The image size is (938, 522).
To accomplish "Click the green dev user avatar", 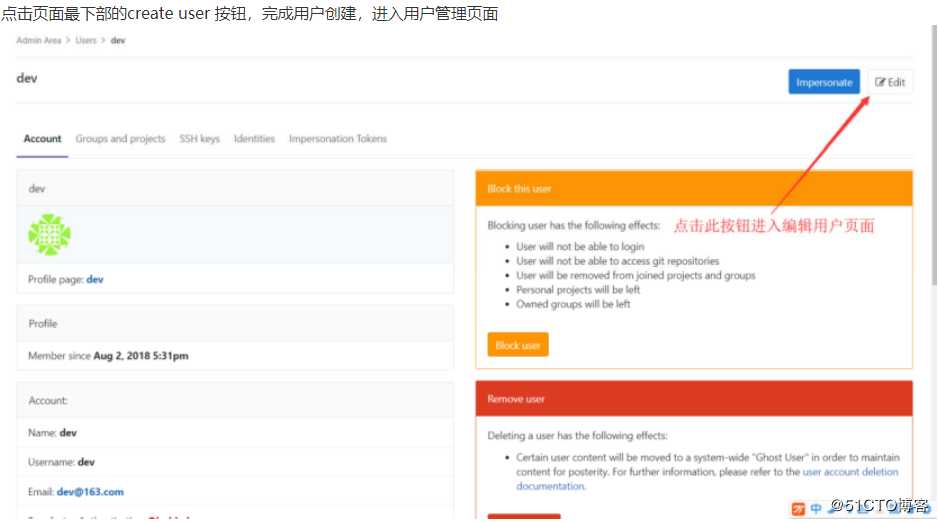I will (50, 234).
